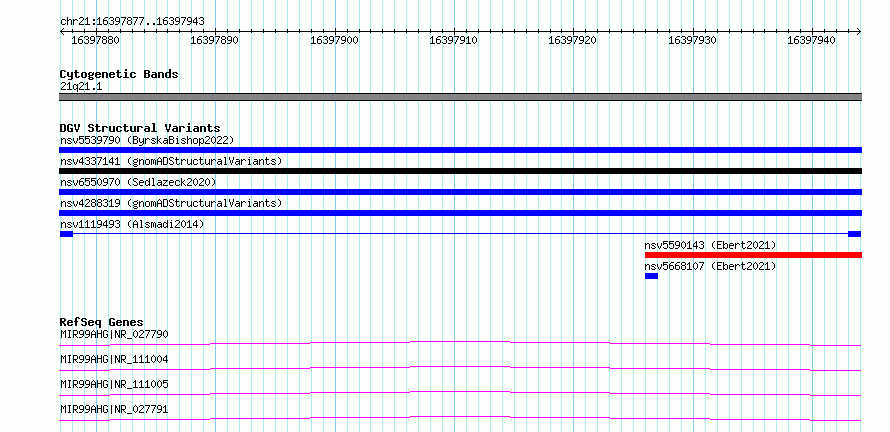Image resolution: width=890 pixels, height=432 pixels.
Task: Click ruler position 16397880
Action: (95, 41)
